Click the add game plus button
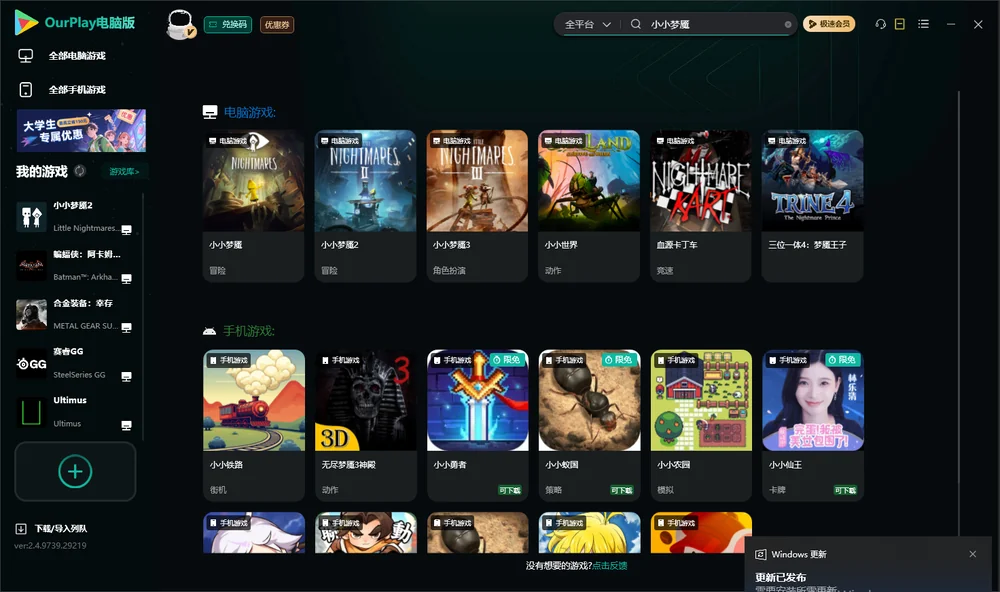Image resolution: width=1000 pixels, height=592 pixels. click(75, 471)
